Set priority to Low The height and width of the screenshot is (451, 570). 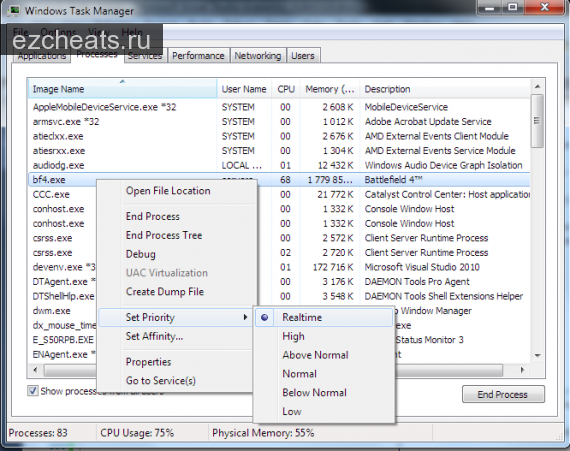click(x=292, y=411)
